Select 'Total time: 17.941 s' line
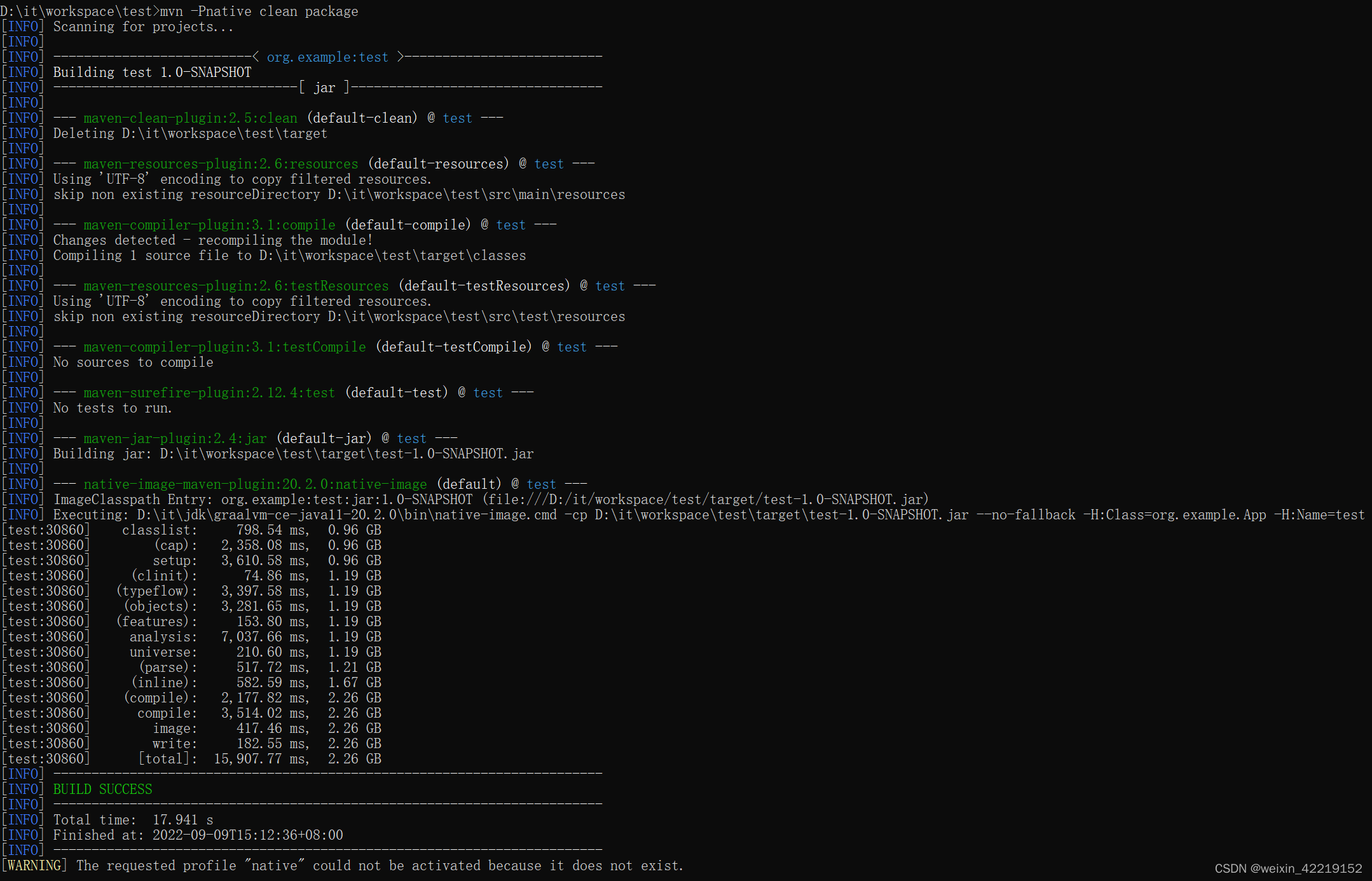This screenshot has height=881, width=1372. (133, 820)
